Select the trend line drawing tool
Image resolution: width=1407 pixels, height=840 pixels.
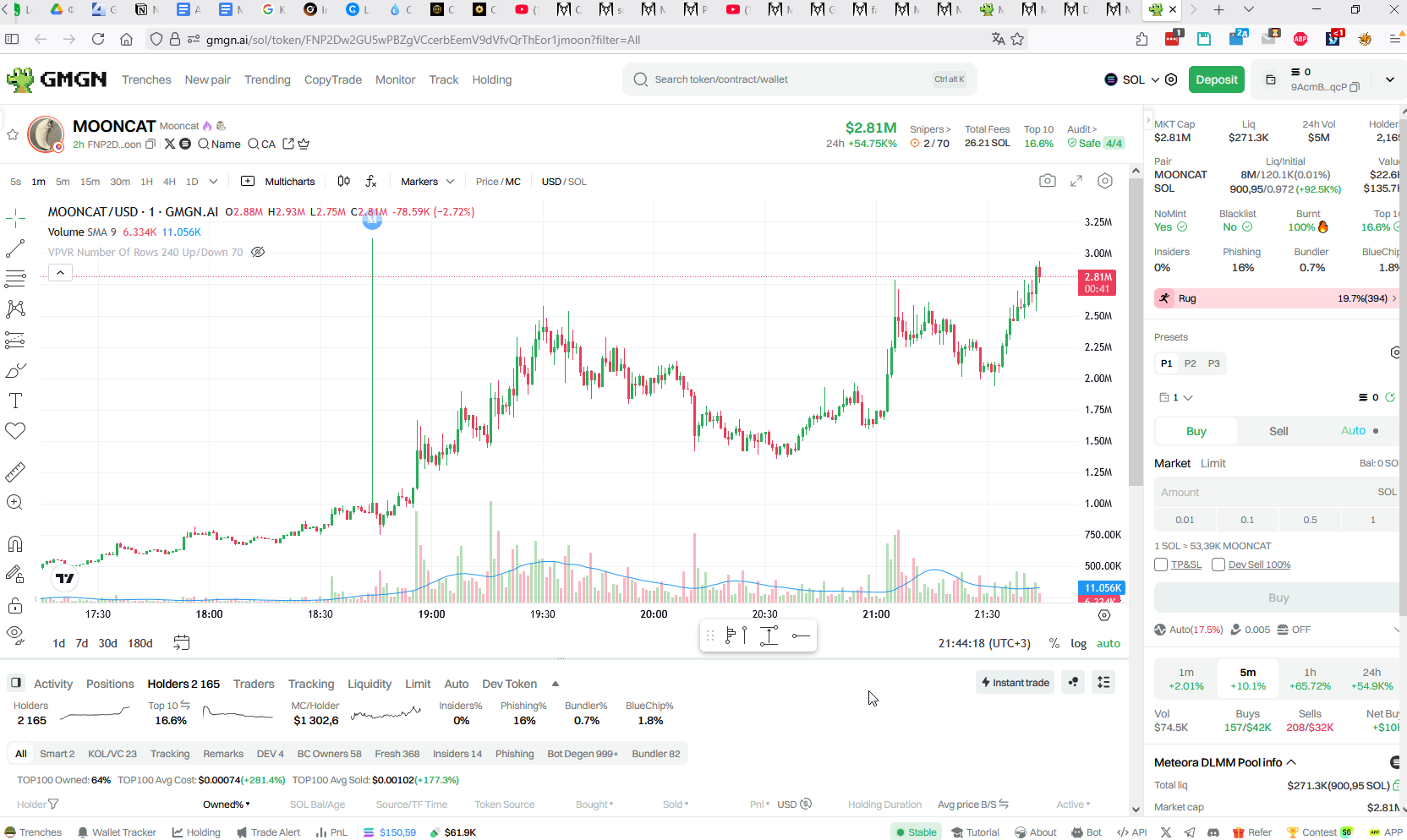15,249
